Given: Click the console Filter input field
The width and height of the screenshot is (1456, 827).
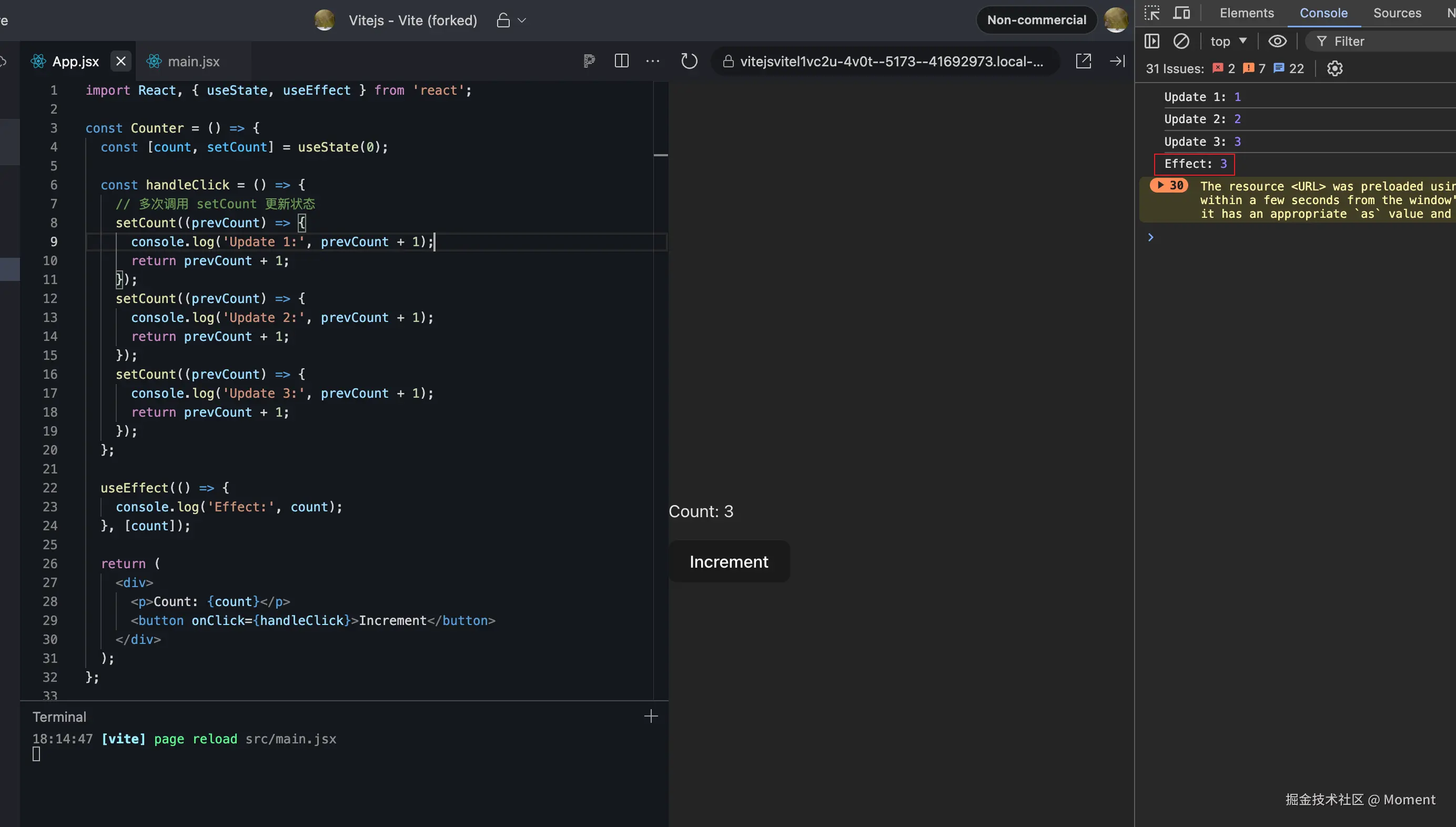Looking at the screenshot, I should click(1386, 41).
